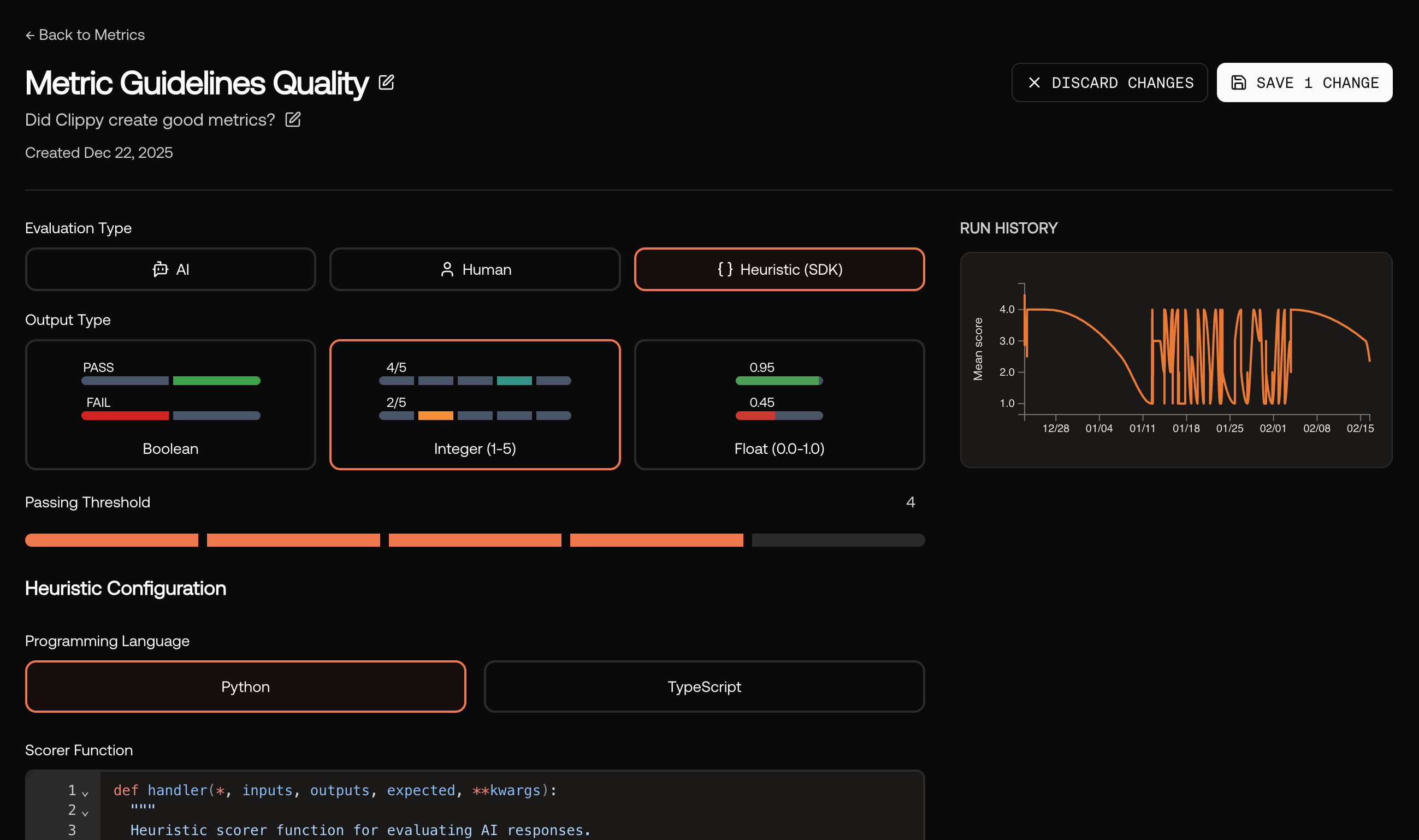Click the edit pencil beside the metric title
Screen dimensions: 1419x840
pyautogui.click(x=386, y=82)
